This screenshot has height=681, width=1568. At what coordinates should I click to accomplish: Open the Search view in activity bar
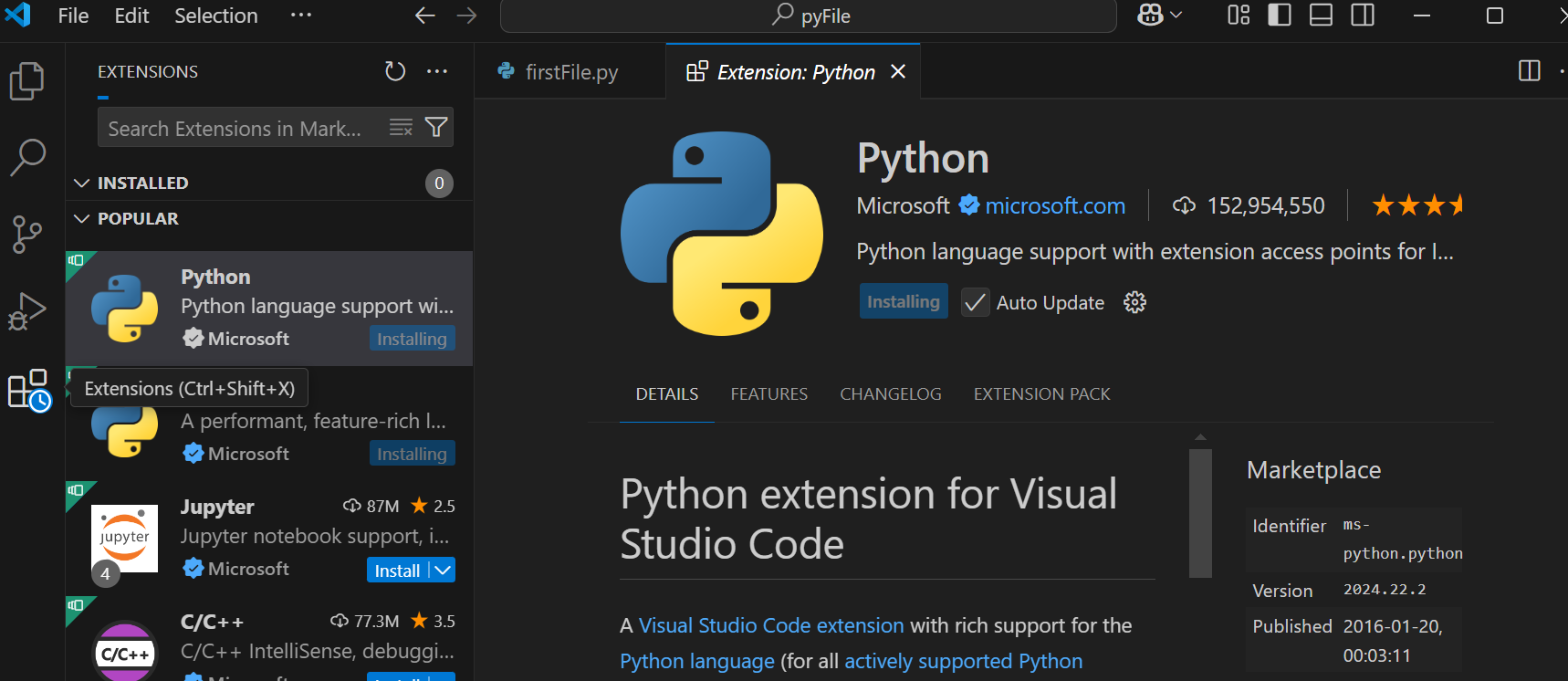27,157
